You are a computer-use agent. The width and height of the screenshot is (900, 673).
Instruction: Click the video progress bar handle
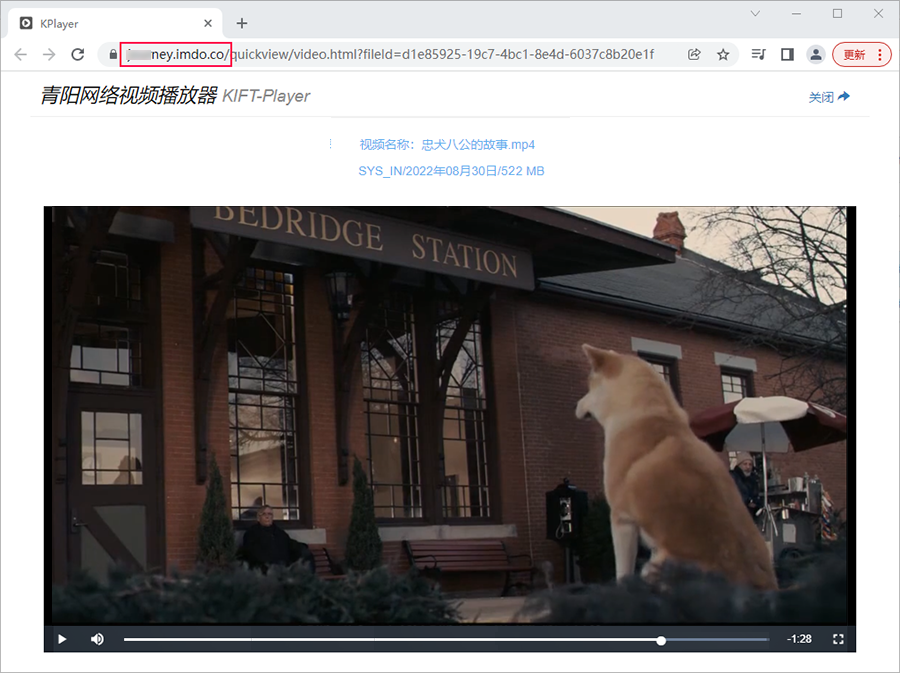(661, 639)
